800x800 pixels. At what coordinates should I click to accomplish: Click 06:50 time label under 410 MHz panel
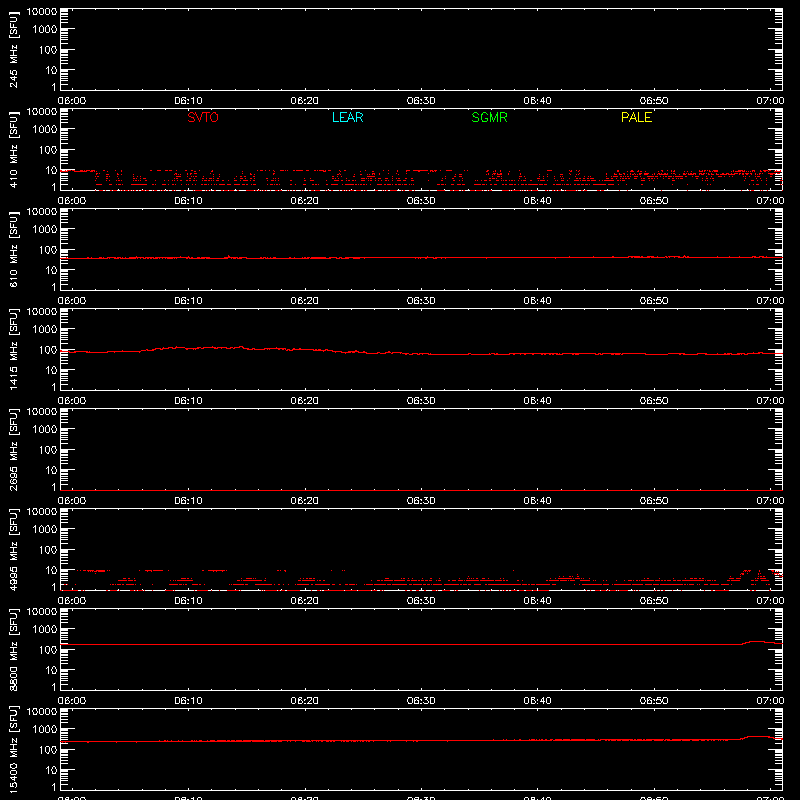click(654, 201)
